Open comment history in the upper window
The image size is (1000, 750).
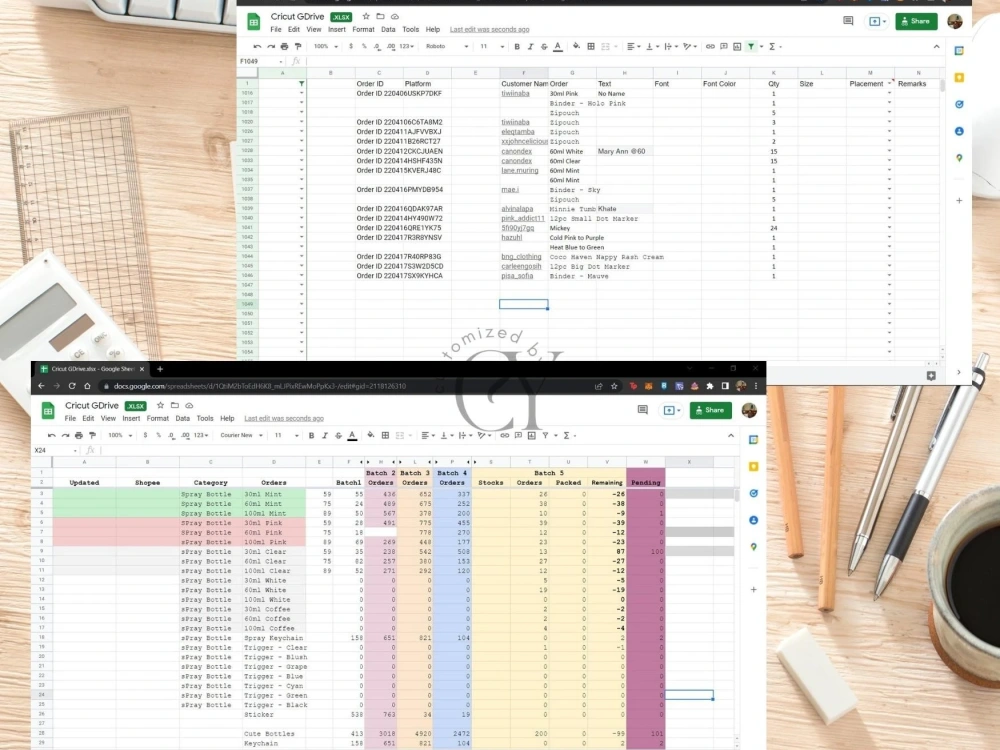point(848,21)
